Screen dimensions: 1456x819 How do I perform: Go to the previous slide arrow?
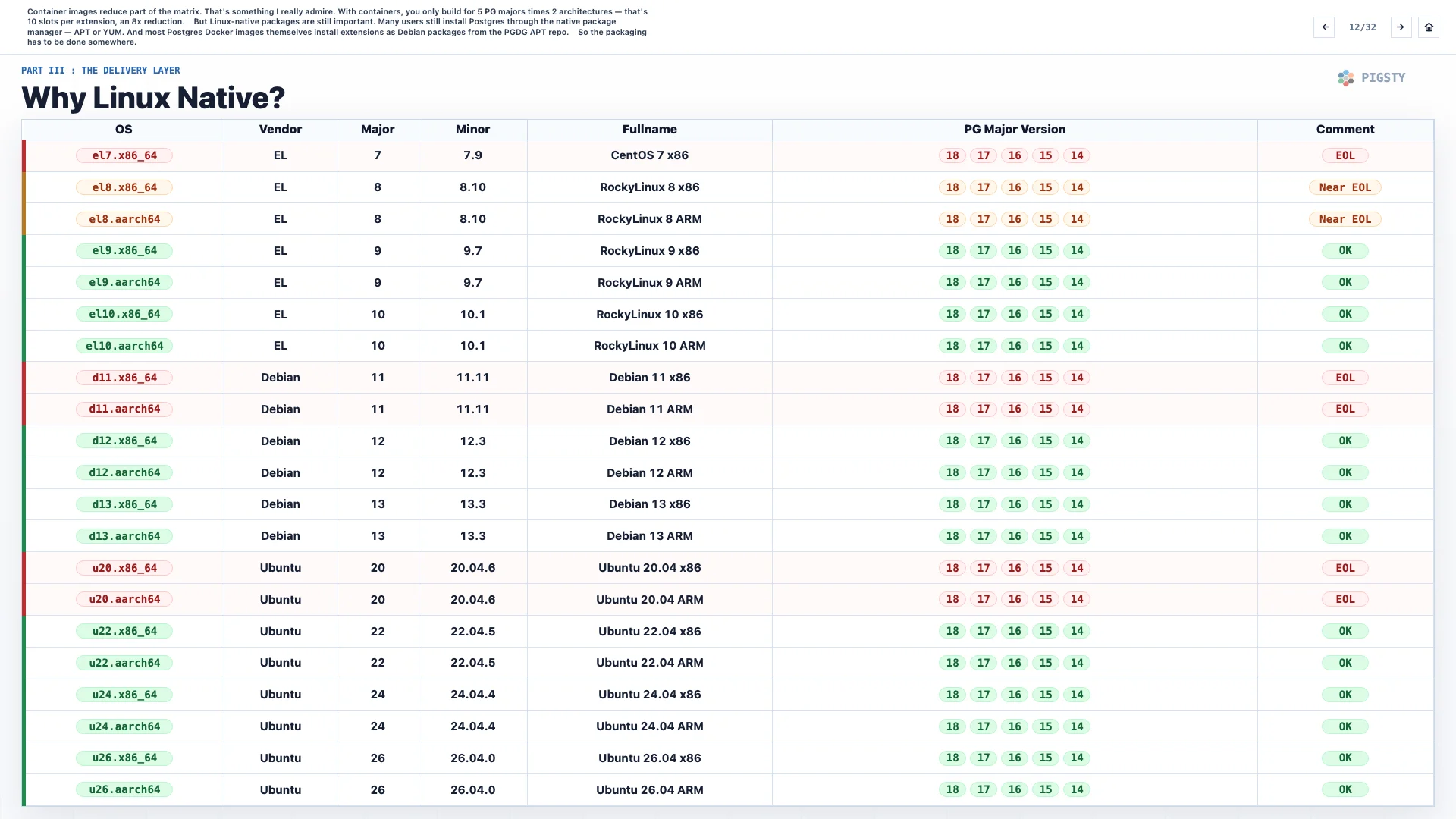tap(1325, 27)
